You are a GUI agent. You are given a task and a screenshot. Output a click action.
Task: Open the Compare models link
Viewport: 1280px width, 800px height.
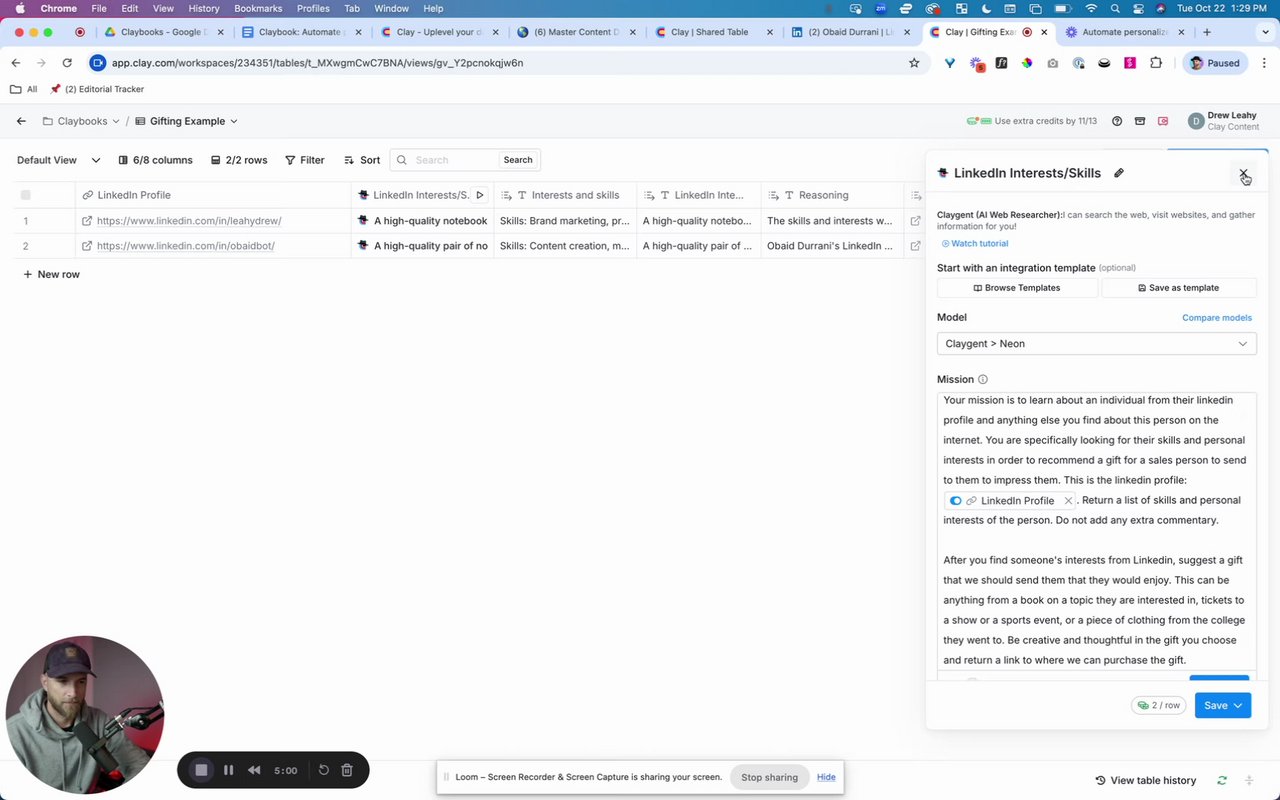coord(1217,318)
